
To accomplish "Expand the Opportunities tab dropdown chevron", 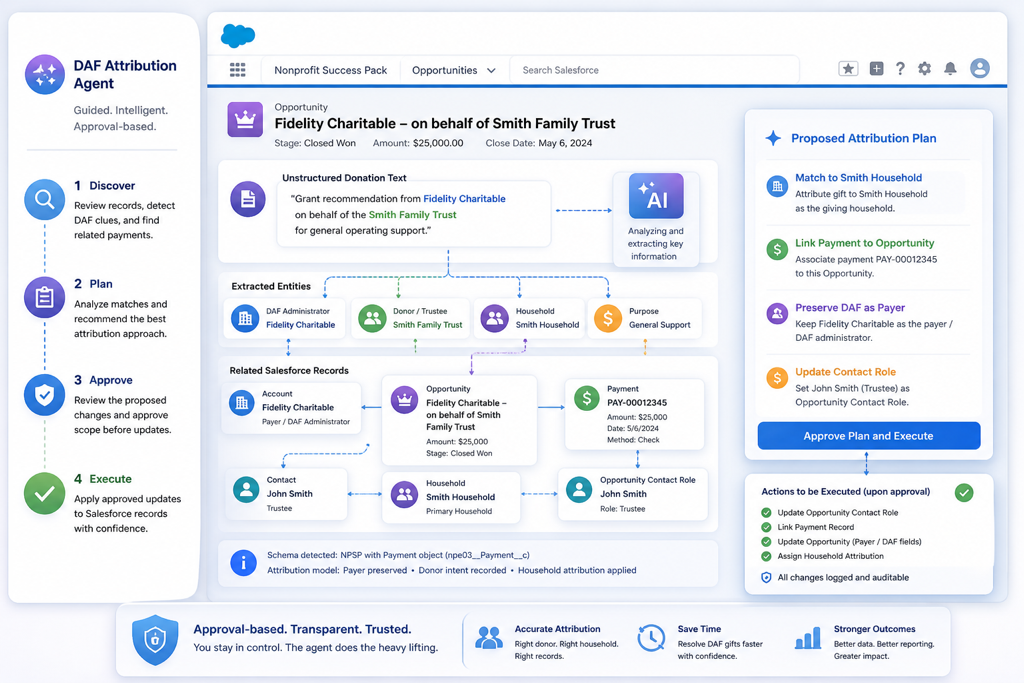I will pos(491,71).
